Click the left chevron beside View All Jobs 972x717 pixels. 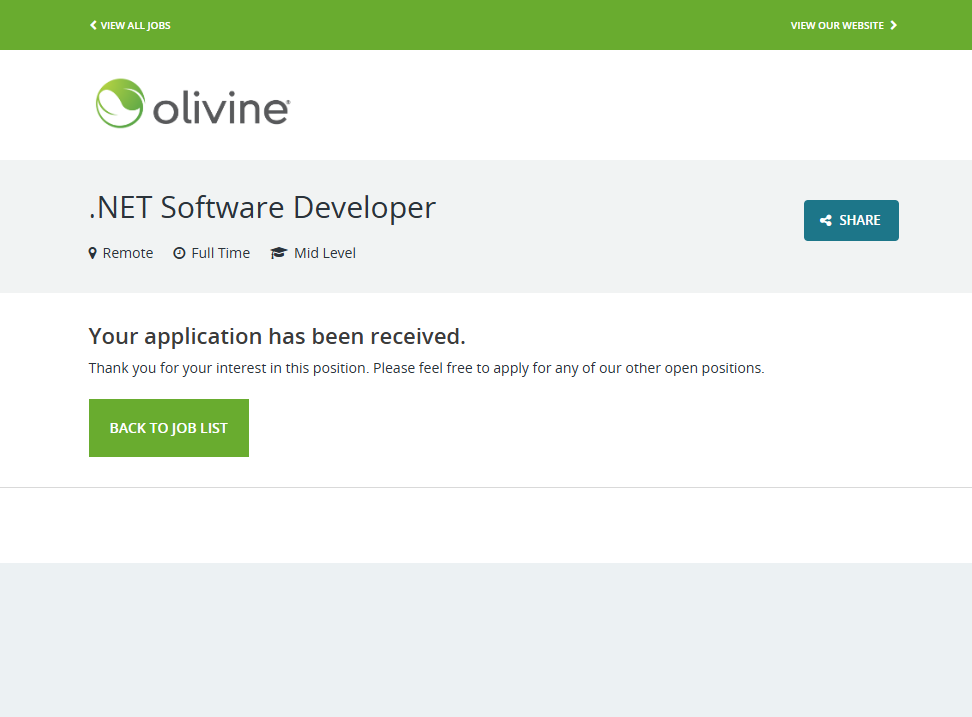[x=93, y=25]
